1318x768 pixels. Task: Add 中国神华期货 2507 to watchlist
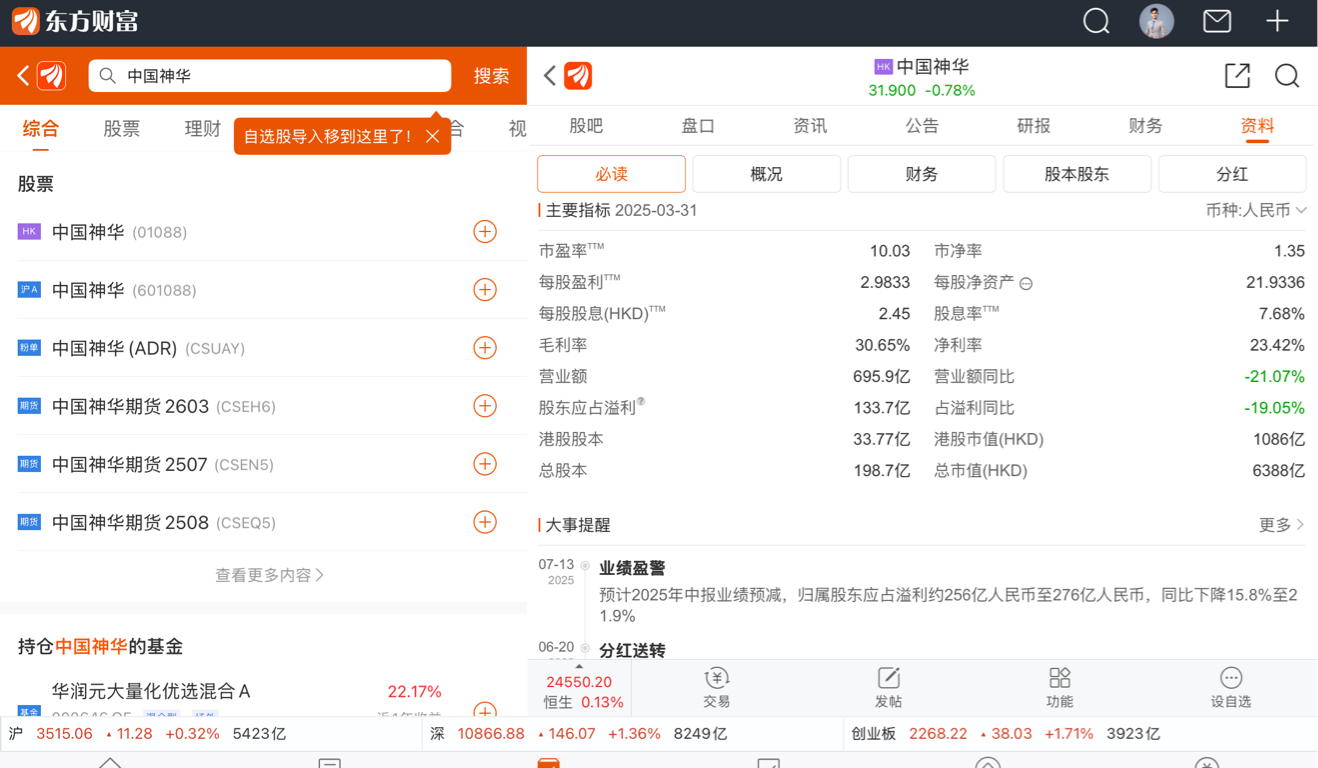(x=485, y=464)
